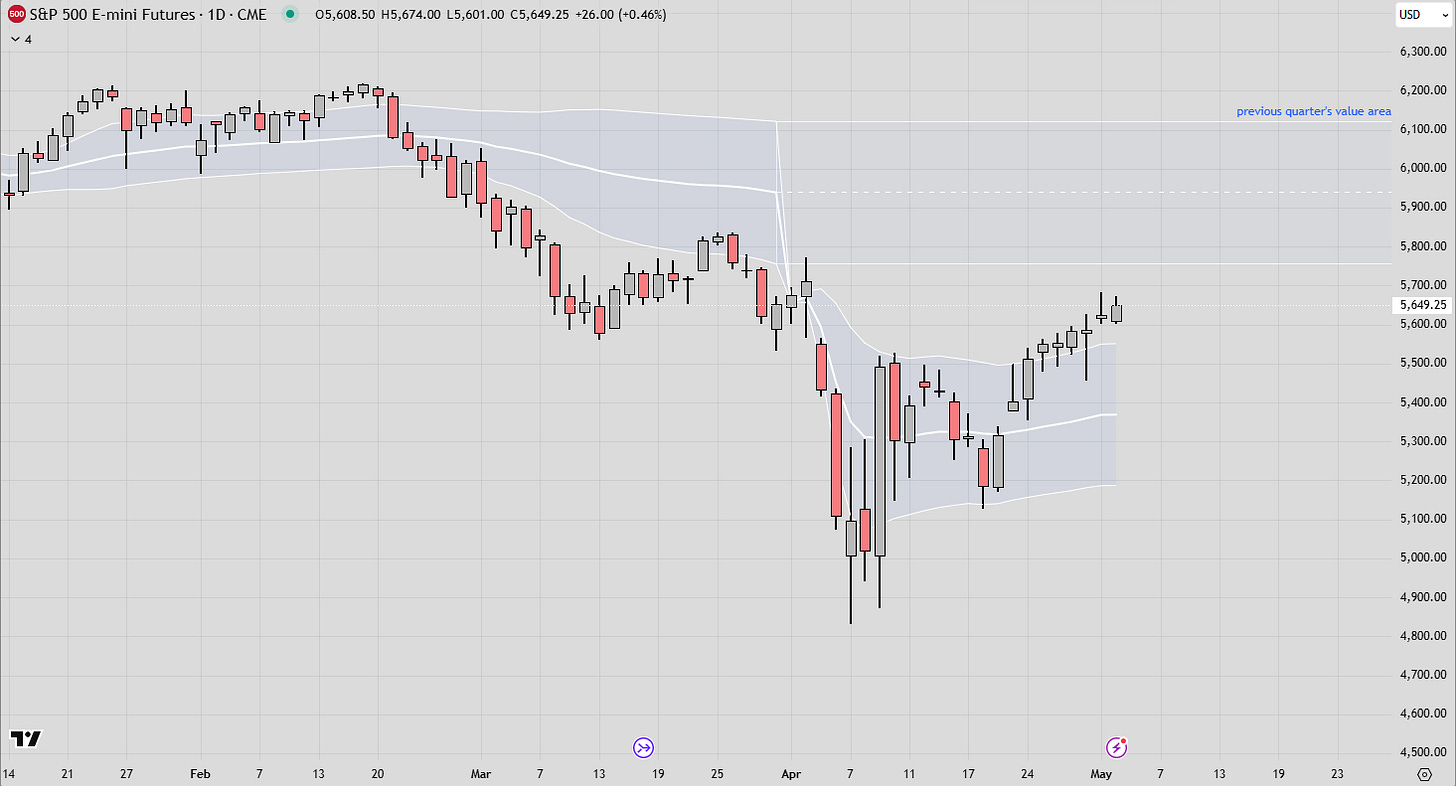Click the red 500 symbol logo
The width and height of the screenshot is (1456, 786).
click(17, 14)
